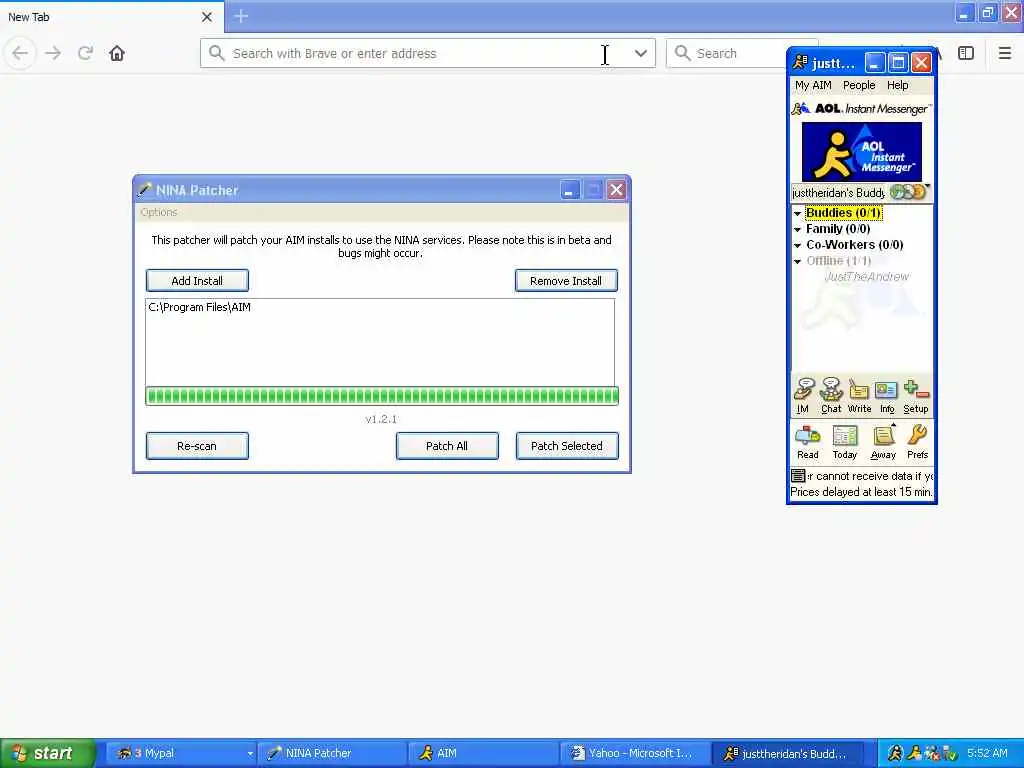Click the stock ticker icon in AIM
1024x768 pixels.
[x=798, y=475]
